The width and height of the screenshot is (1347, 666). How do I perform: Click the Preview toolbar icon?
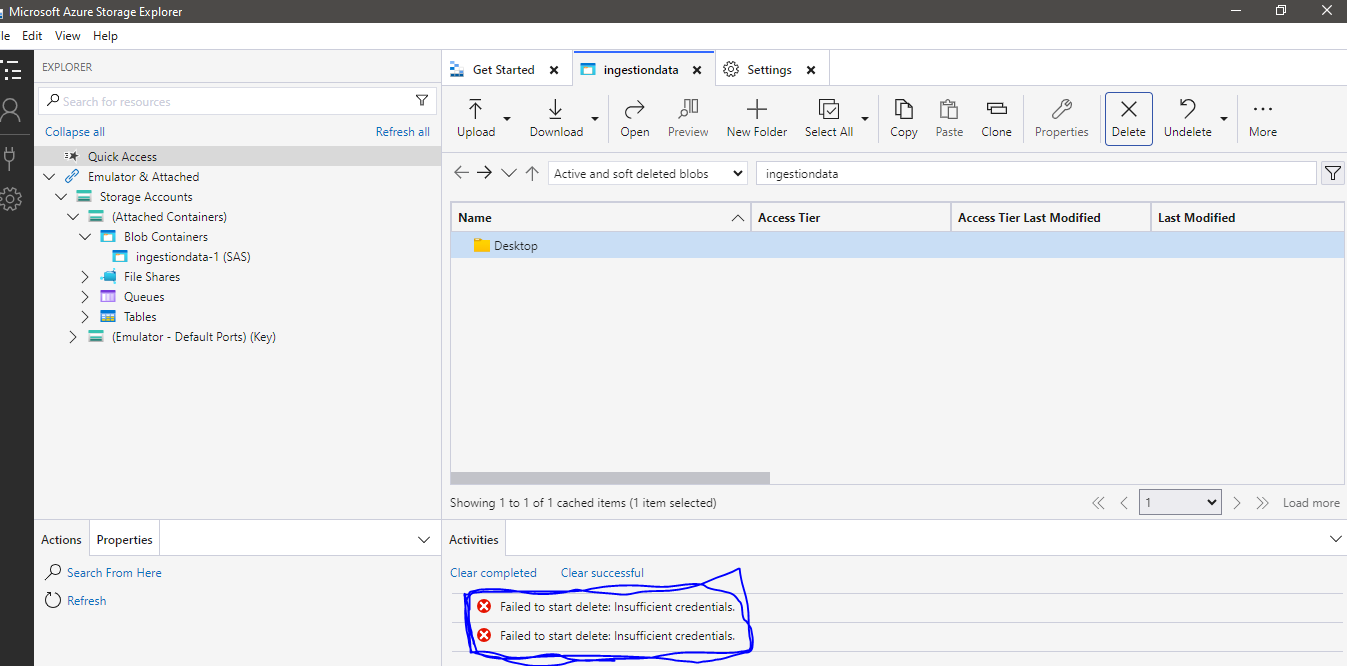tap(688, 118)
